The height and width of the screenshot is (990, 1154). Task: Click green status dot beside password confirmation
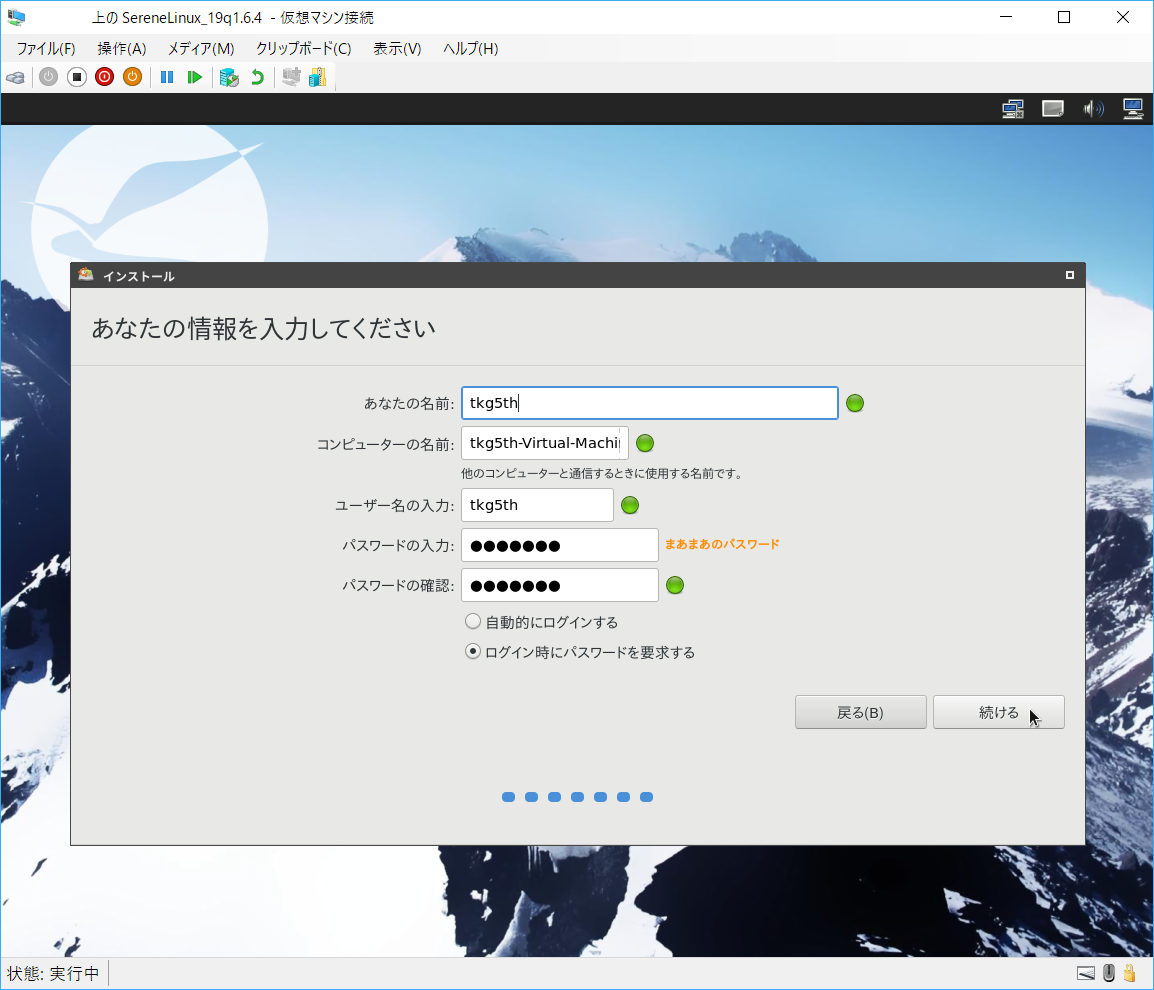point(675,585)
